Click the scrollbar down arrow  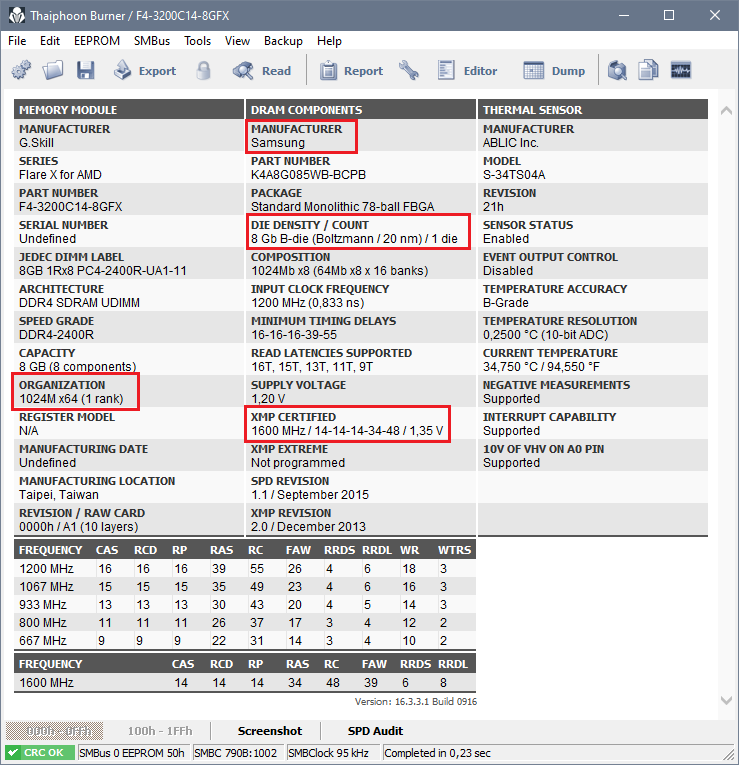pyautogui.click(x=726, y=700)
